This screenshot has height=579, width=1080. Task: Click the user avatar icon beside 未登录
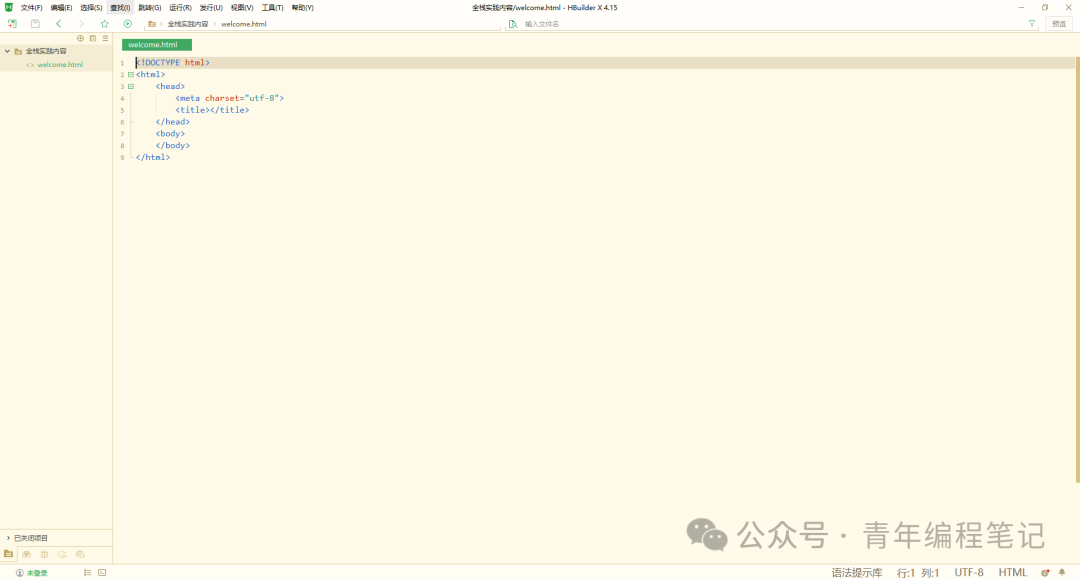(19, 573)
